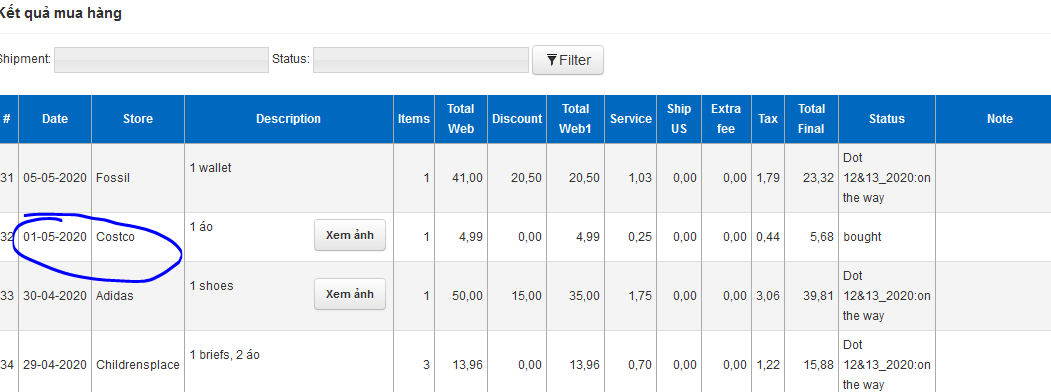Image resolution: width=1051 pixels, height=392 pixels.
Task: Select the date 29-04-2020
Action: 55,365
